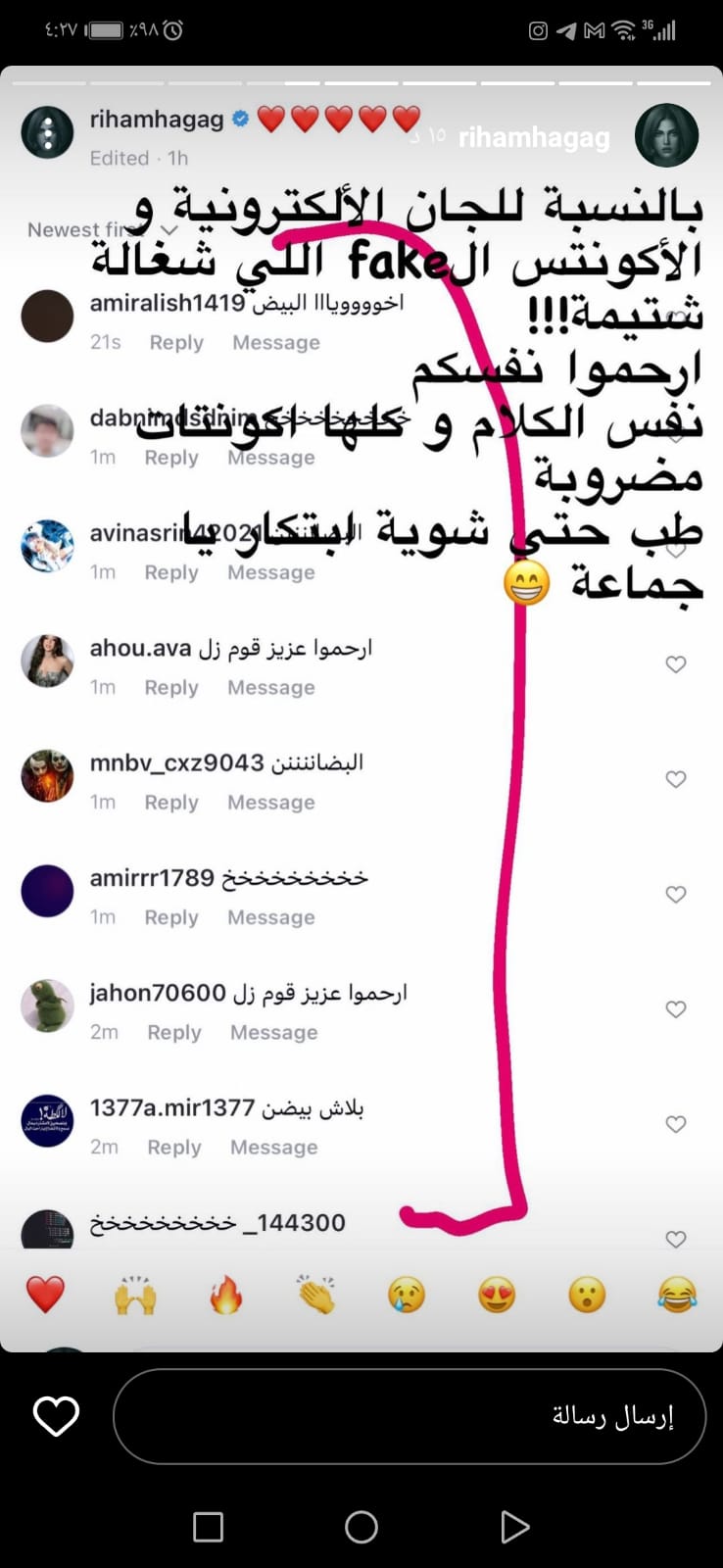Send the laughing tears reaction emoji
Image resolution: width=723 pixels, height=1568 pixels.
[x=678, y=1296]
